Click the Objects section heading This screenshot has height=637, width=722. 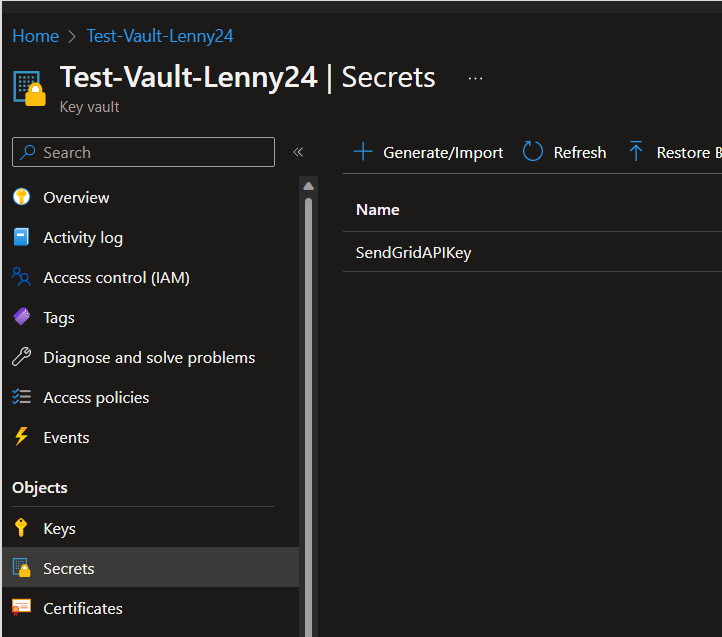[x=40, y=487]
